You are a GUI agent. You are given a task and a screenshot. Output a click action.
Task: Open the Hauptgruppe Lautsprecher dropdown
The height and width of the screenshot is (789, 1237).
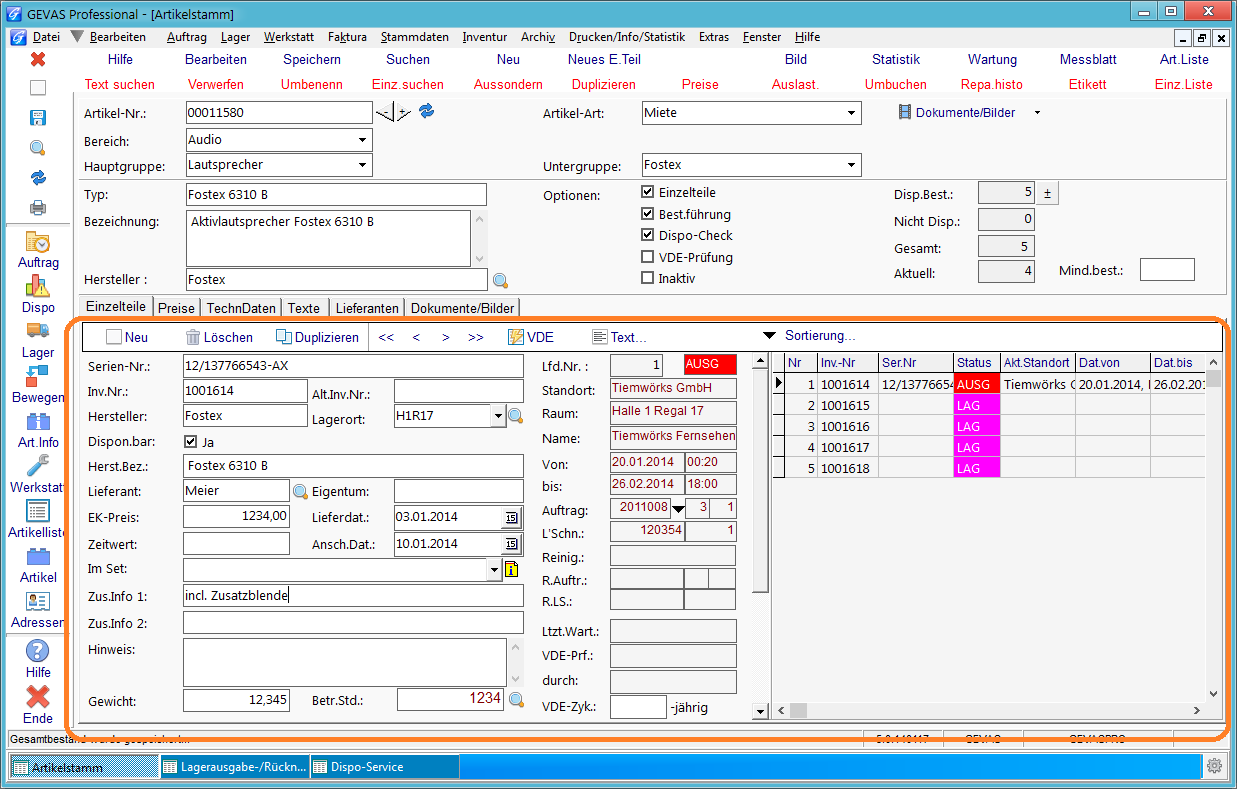click(x=362, y=165)
